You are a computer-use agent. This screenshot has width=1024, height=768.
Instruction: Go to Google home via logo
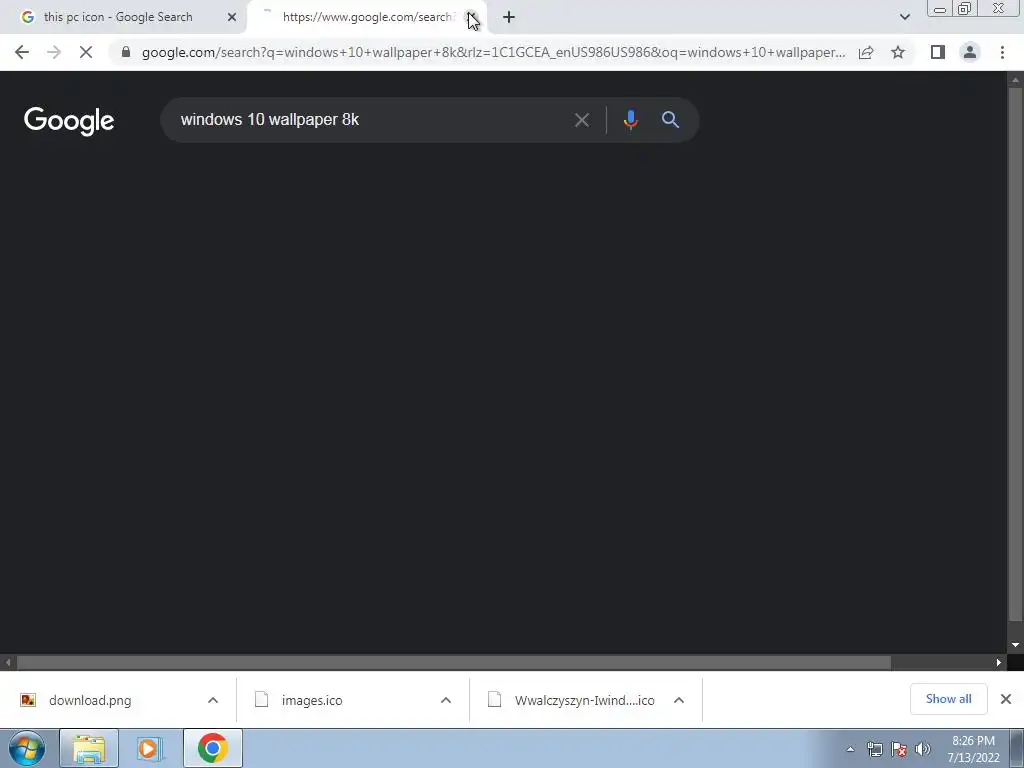tap(69, 121)
